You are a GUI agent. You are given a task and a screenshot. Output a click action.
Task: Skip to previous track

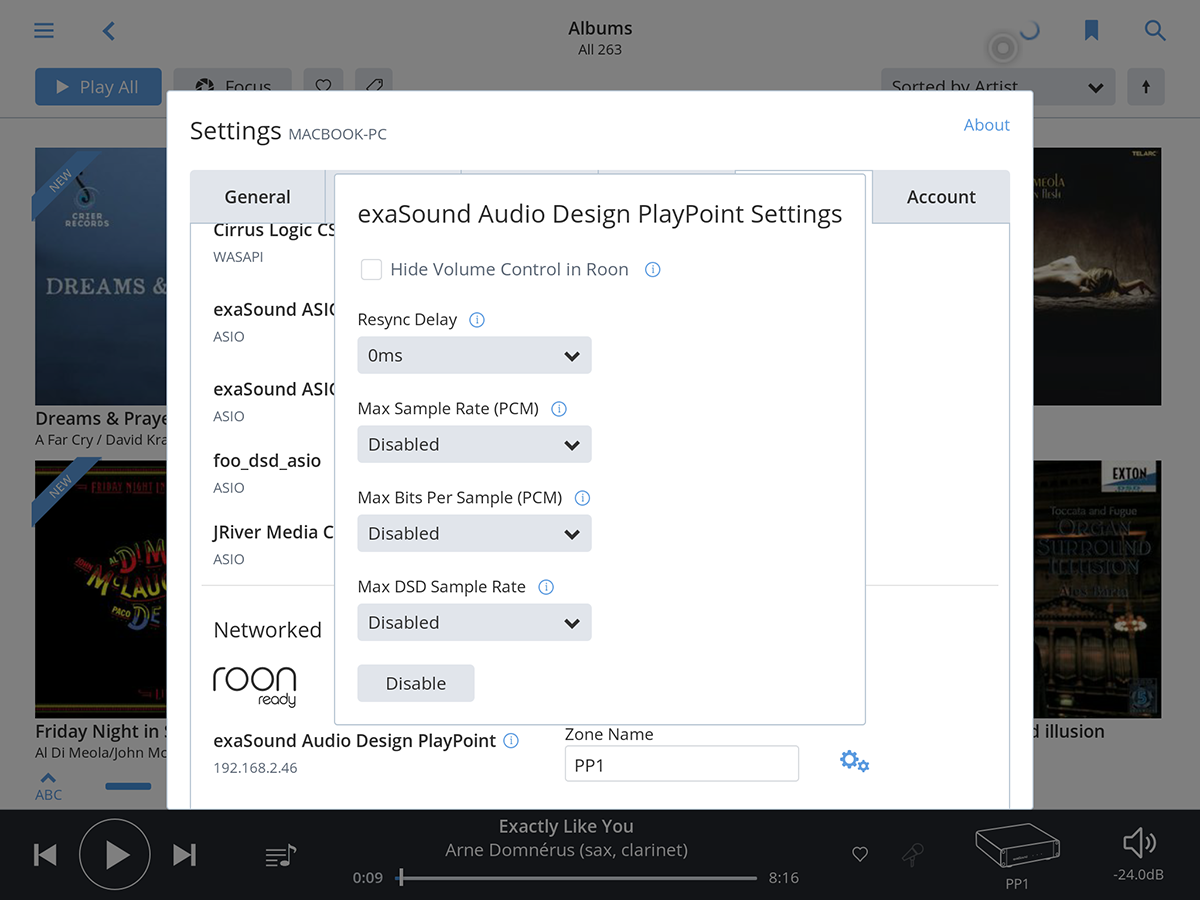pos(45,855)
